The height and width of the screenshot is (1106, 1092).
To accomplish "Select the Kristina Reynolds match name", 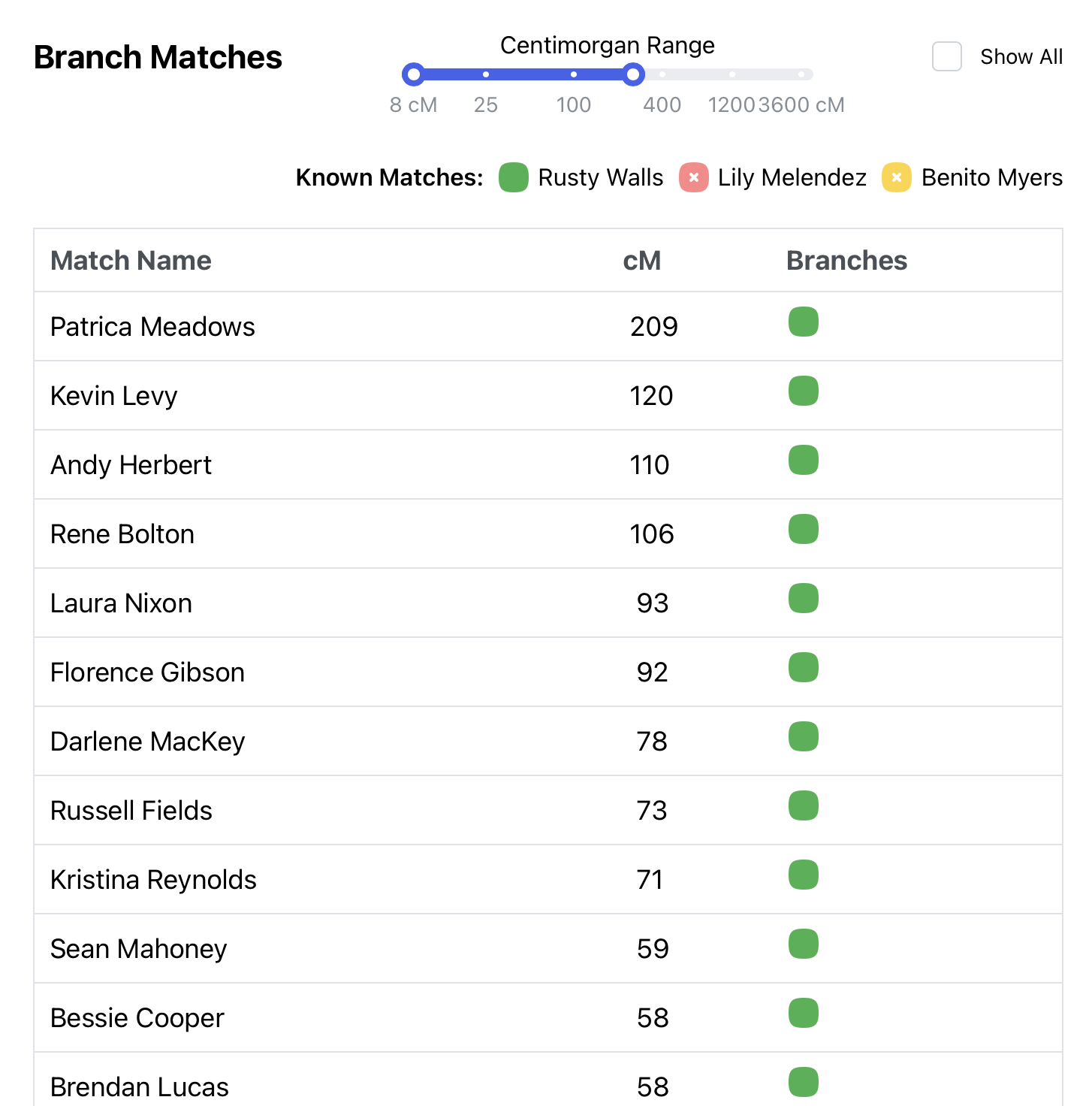I will 153,880.
